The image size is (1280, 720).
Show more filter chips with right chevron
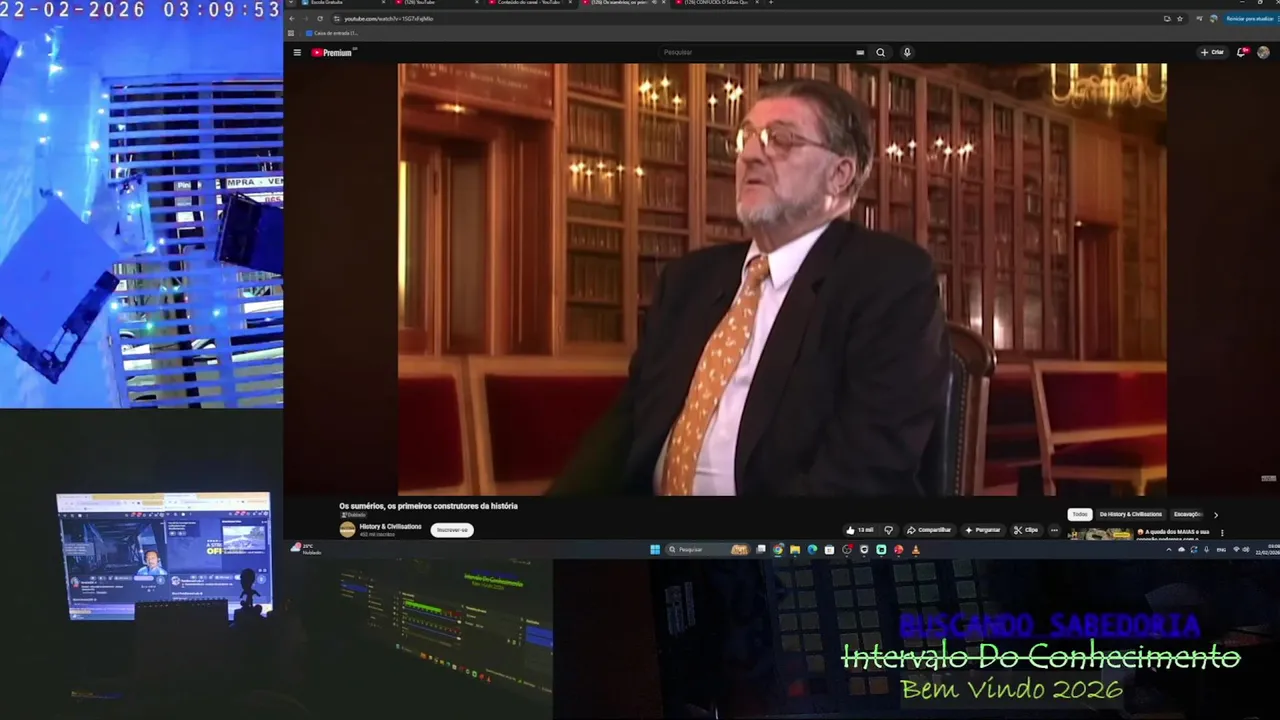click(x=1216, y=514)
